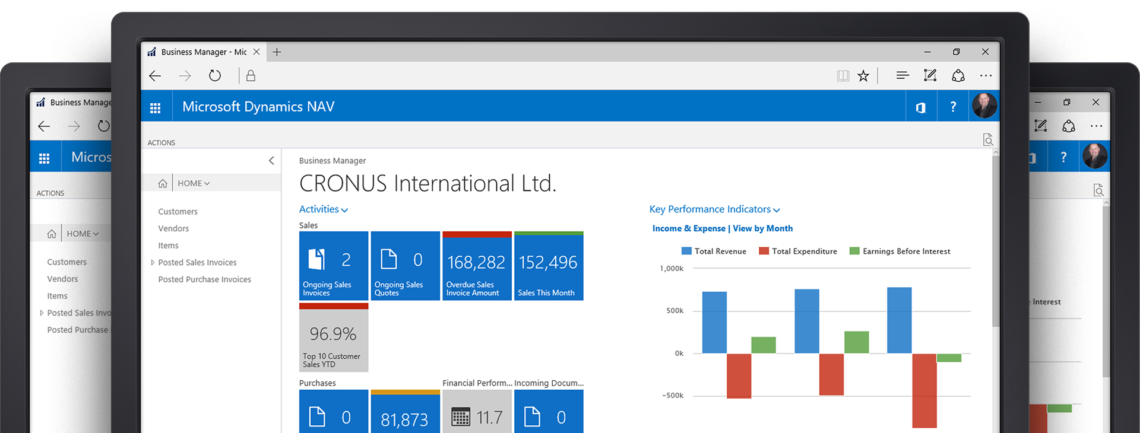This screenshot has height=433, width=1140.
Task: Open Sales This Month tile
Action: tap(548, 266)
